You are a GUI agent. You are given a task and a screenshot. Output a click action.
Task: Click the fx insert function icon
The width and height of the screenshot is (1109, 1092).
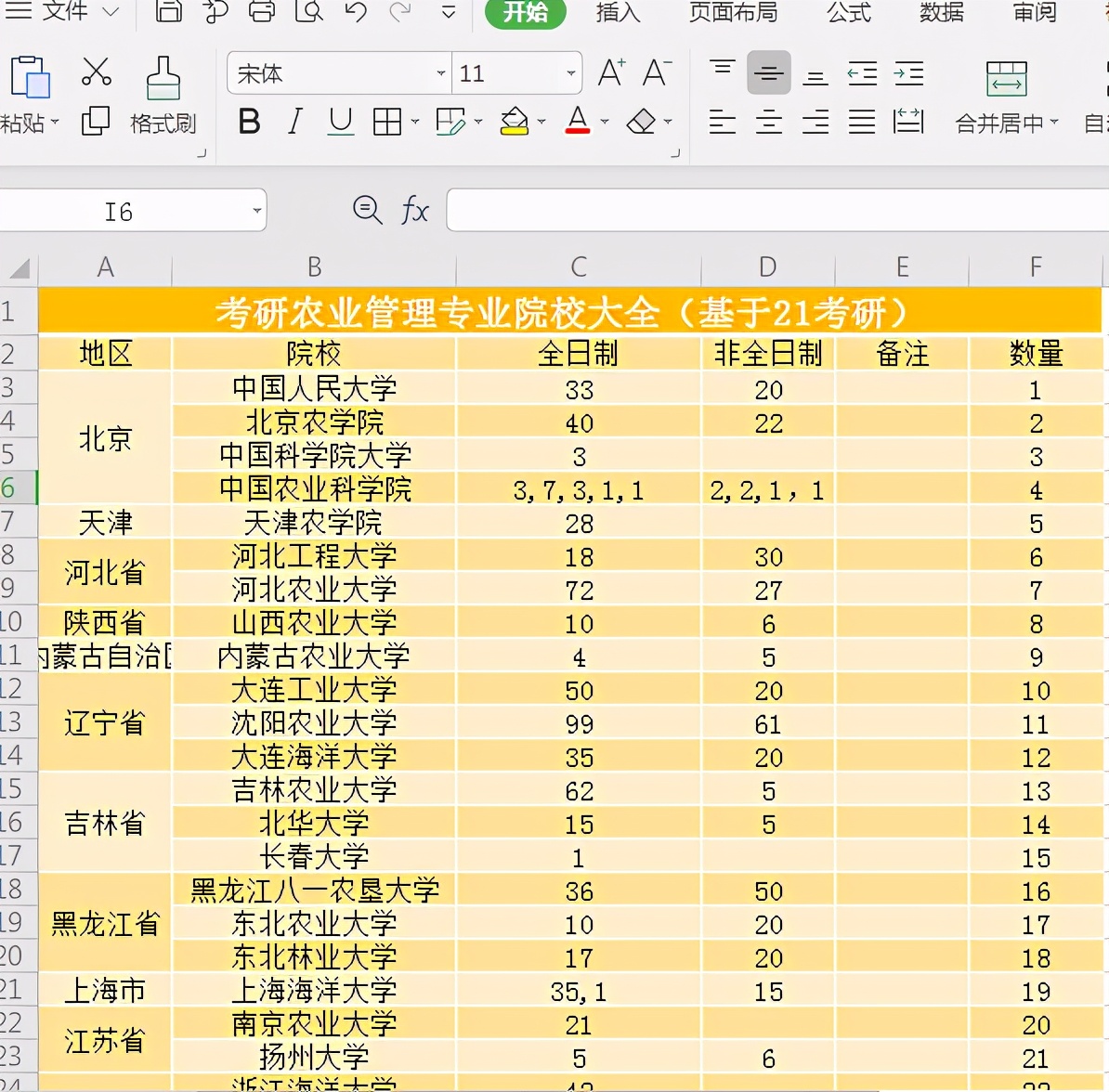tap(415, 210)
